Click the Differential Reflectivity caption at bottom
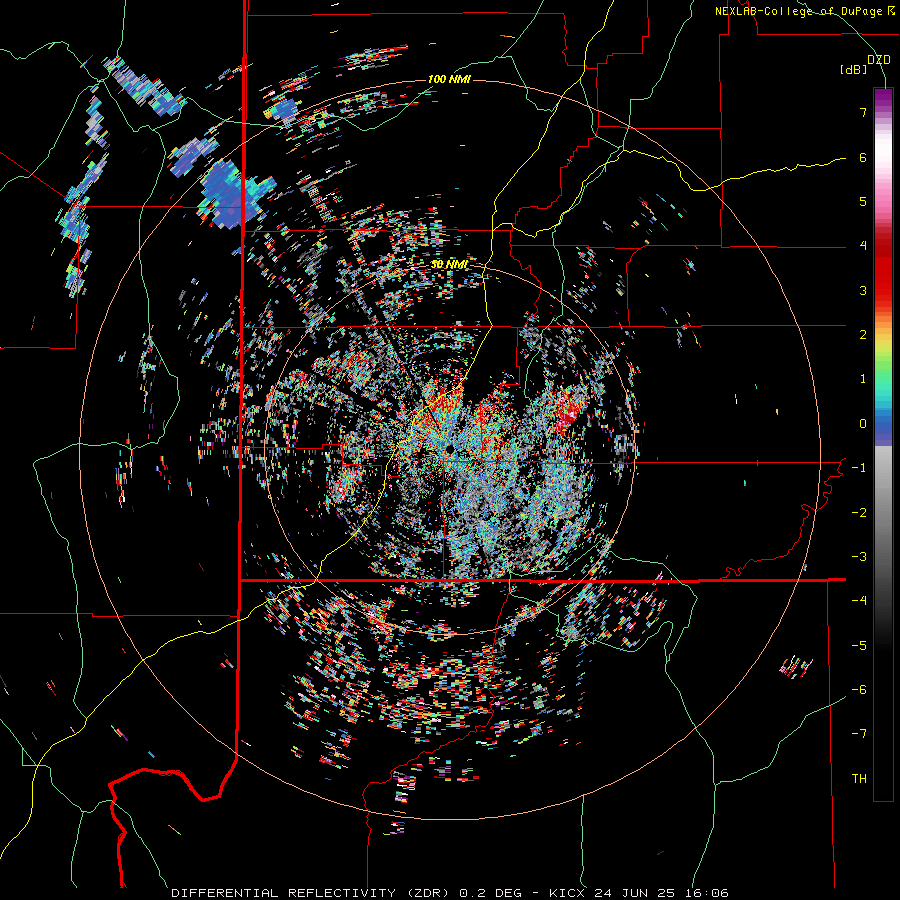Image resolution: width=900 pixels, height=900 pixels. (x=450, y=893)
